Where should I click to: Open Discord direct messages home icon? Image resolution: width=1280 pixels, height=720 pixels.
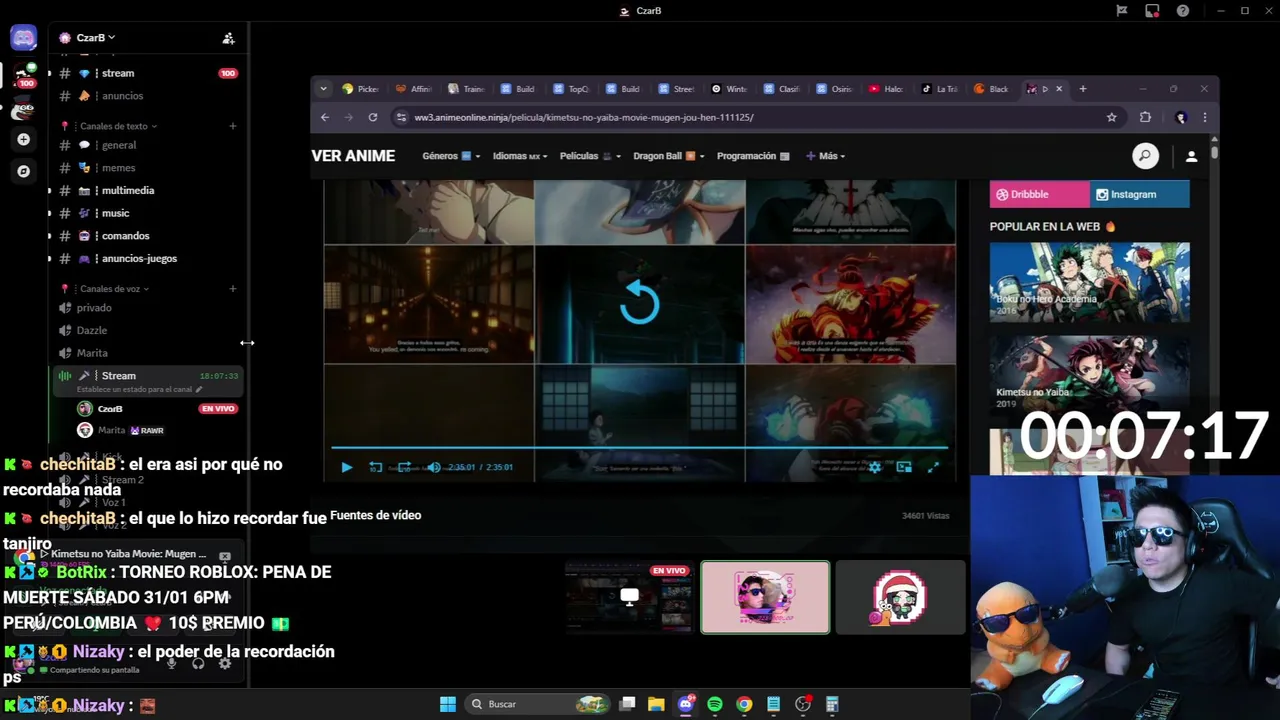click(23, 38)
